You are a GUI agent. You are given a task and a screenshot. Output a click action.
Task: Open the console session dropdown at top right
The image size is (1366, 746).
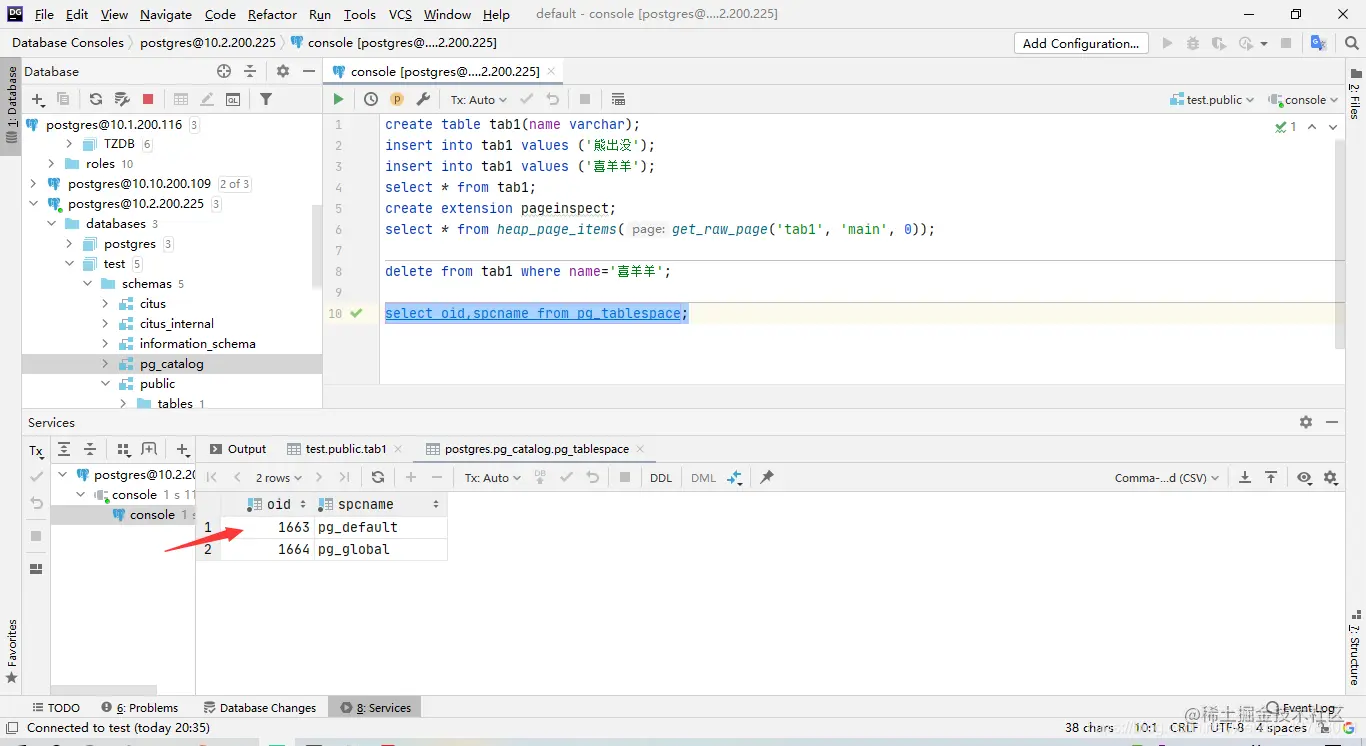point(1303,99)
